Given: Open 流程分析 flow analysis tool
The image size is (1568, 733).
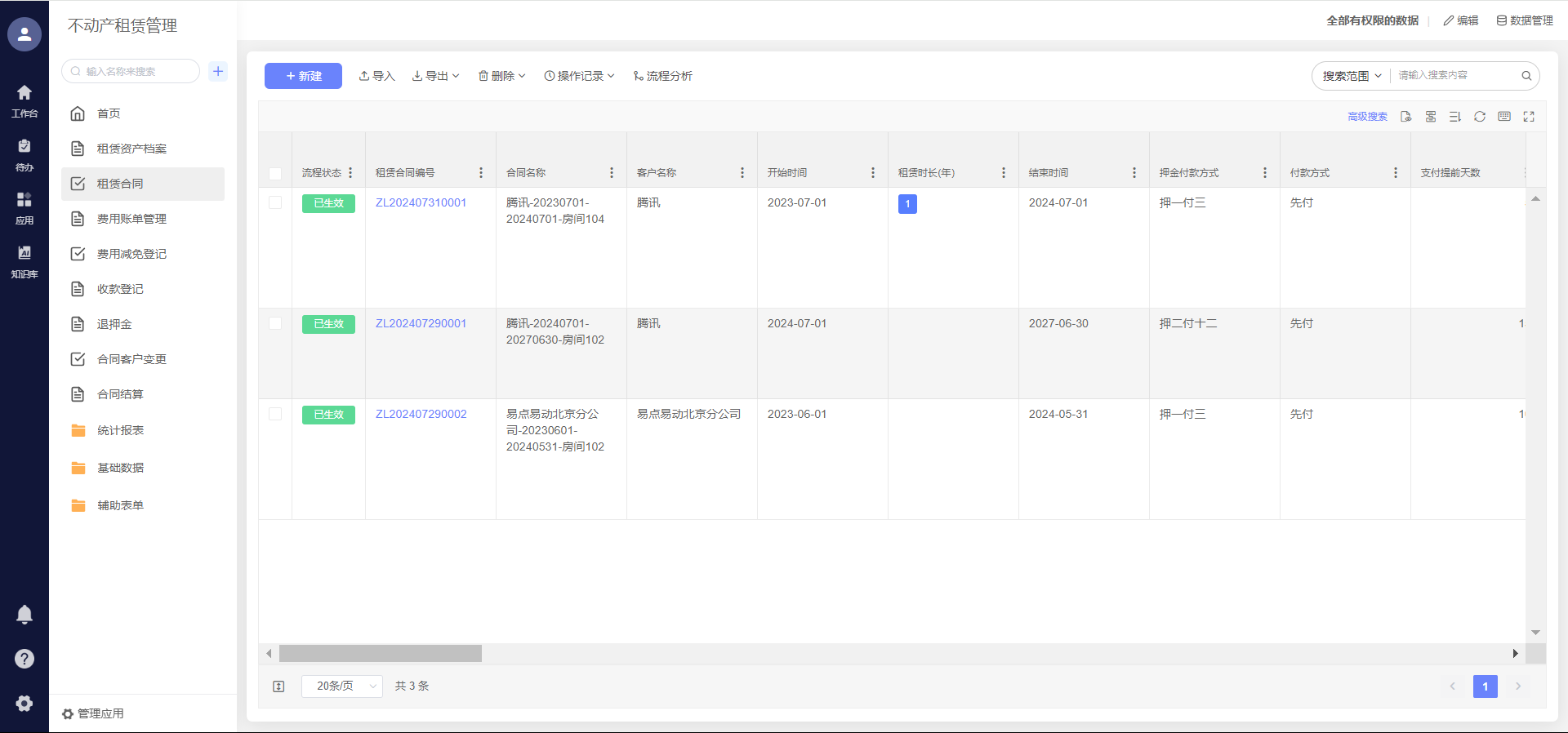Looking at the screenshot, I should coord(662,76).
